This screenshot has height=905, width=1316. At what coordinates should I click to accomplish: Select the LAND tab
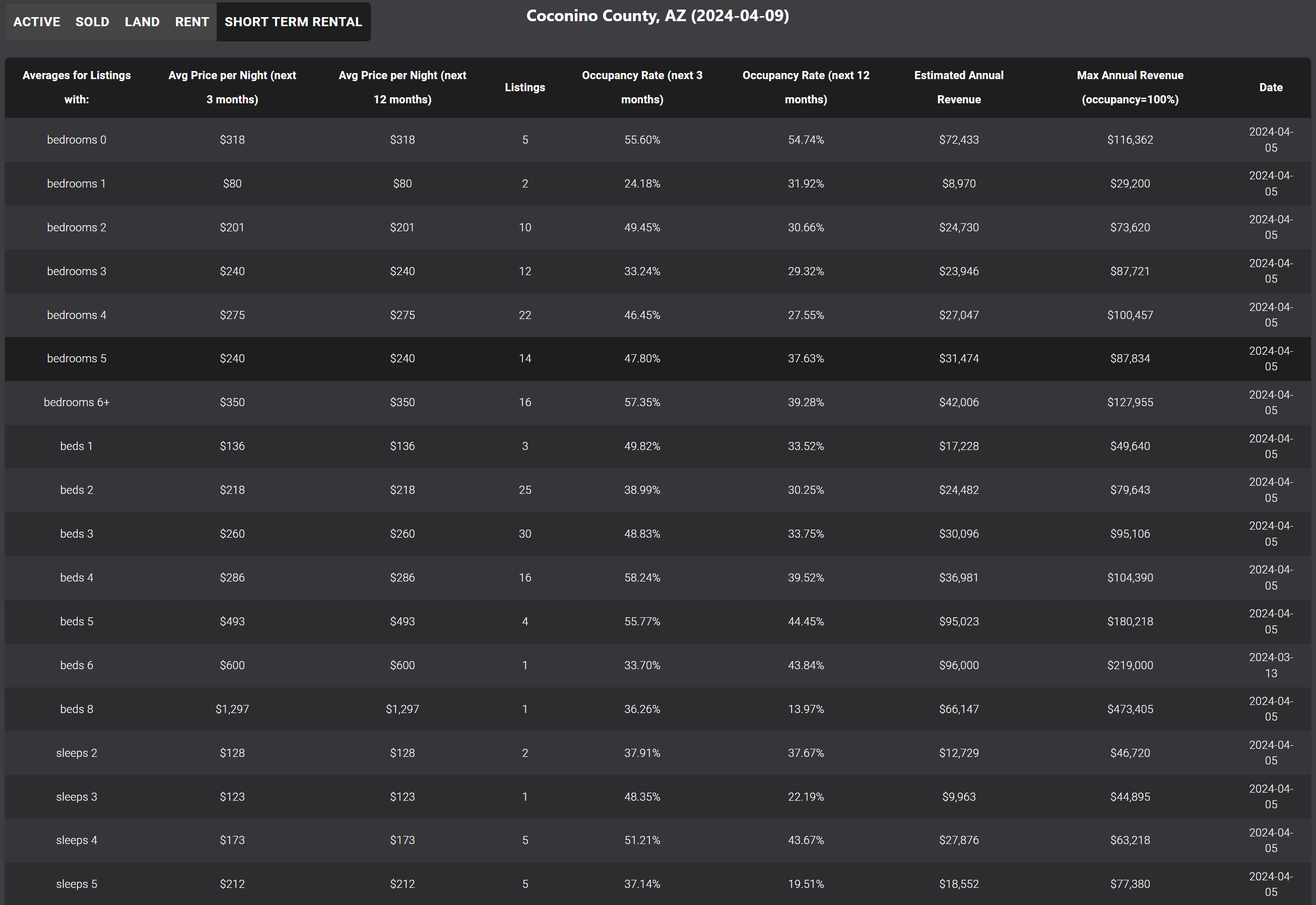(x=142, y=22)
